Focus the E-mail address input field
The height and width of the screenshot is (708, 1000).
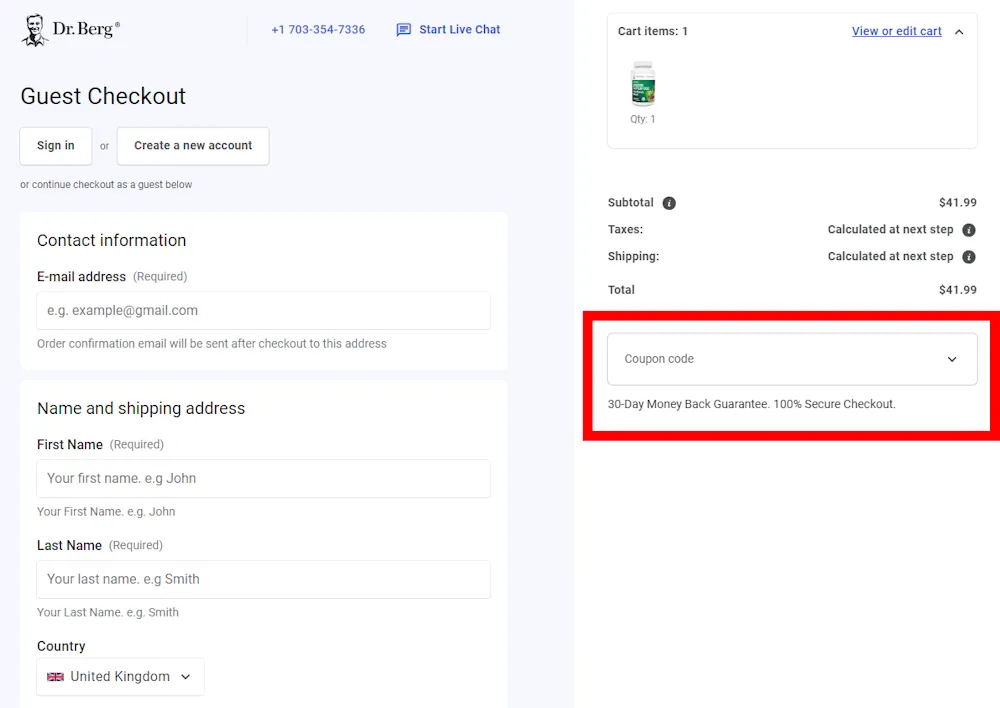tap(263, 311)
